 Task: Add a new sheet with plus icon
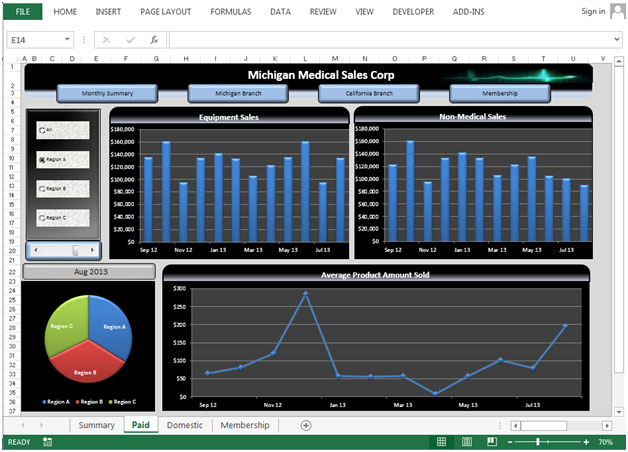(x=306, y=425)
